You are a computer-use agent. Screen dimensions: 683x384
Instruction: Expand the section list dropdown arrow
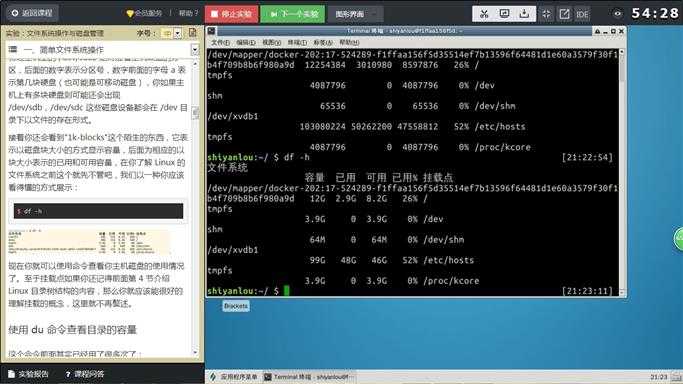tap(195, 50)
